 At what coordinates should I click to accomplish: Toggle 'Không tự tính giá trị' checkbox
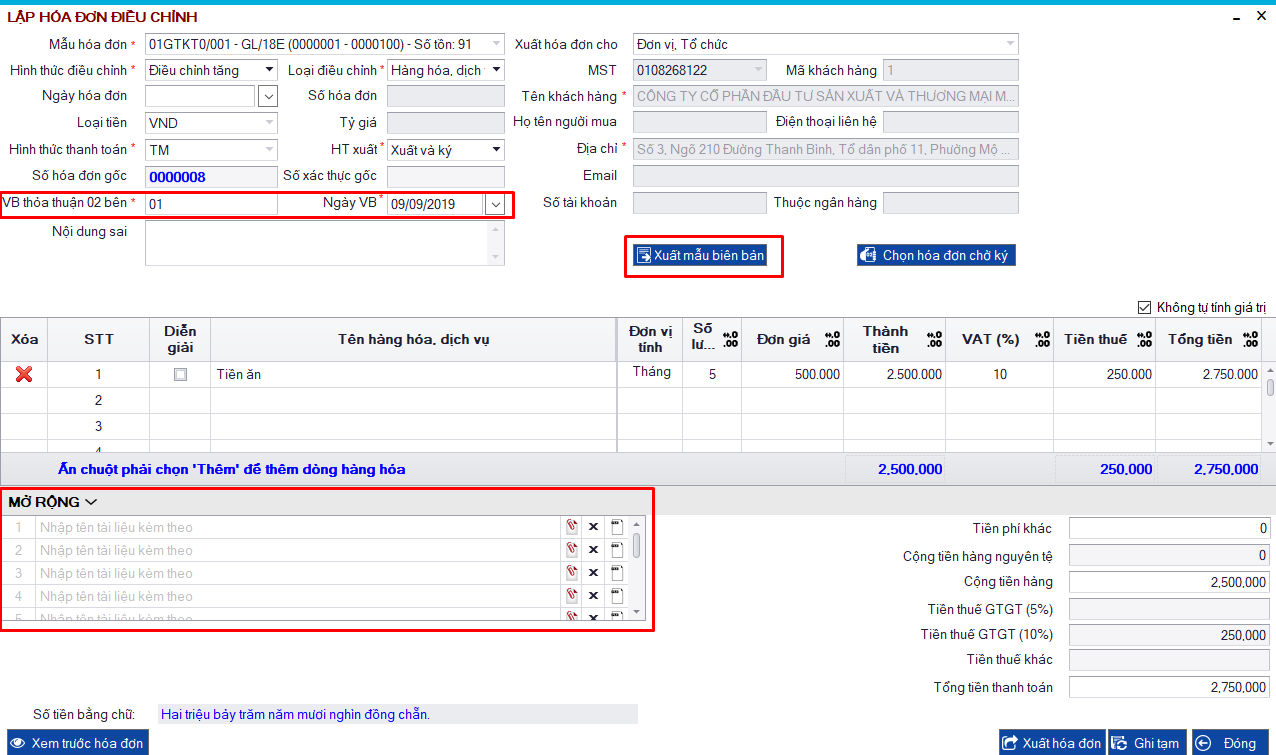[1145, 308]
